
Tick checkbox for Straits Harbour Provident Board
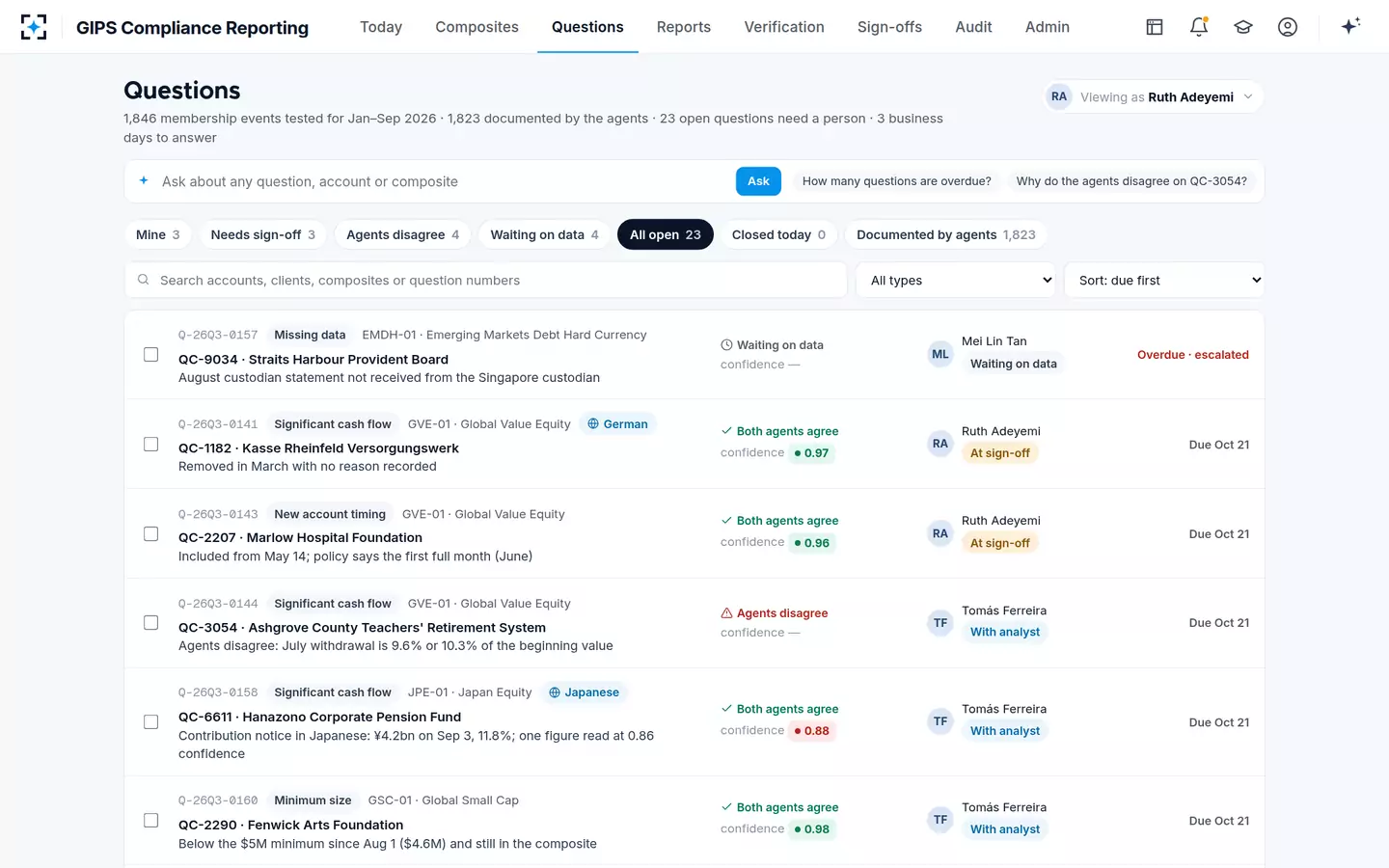[151, 355]
